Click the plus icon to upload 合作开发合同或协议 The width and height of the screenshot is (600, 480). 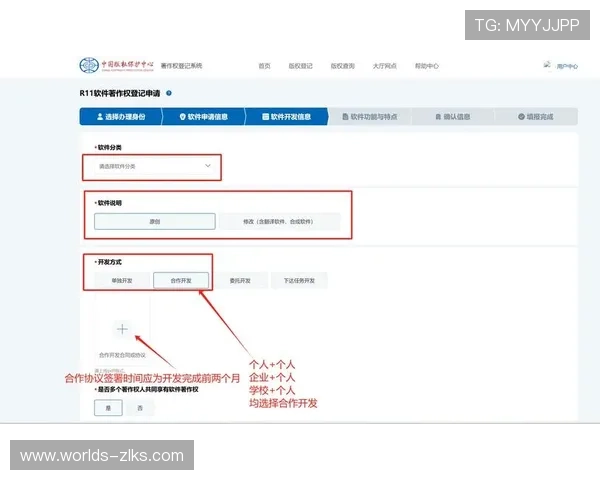(122, 329)
